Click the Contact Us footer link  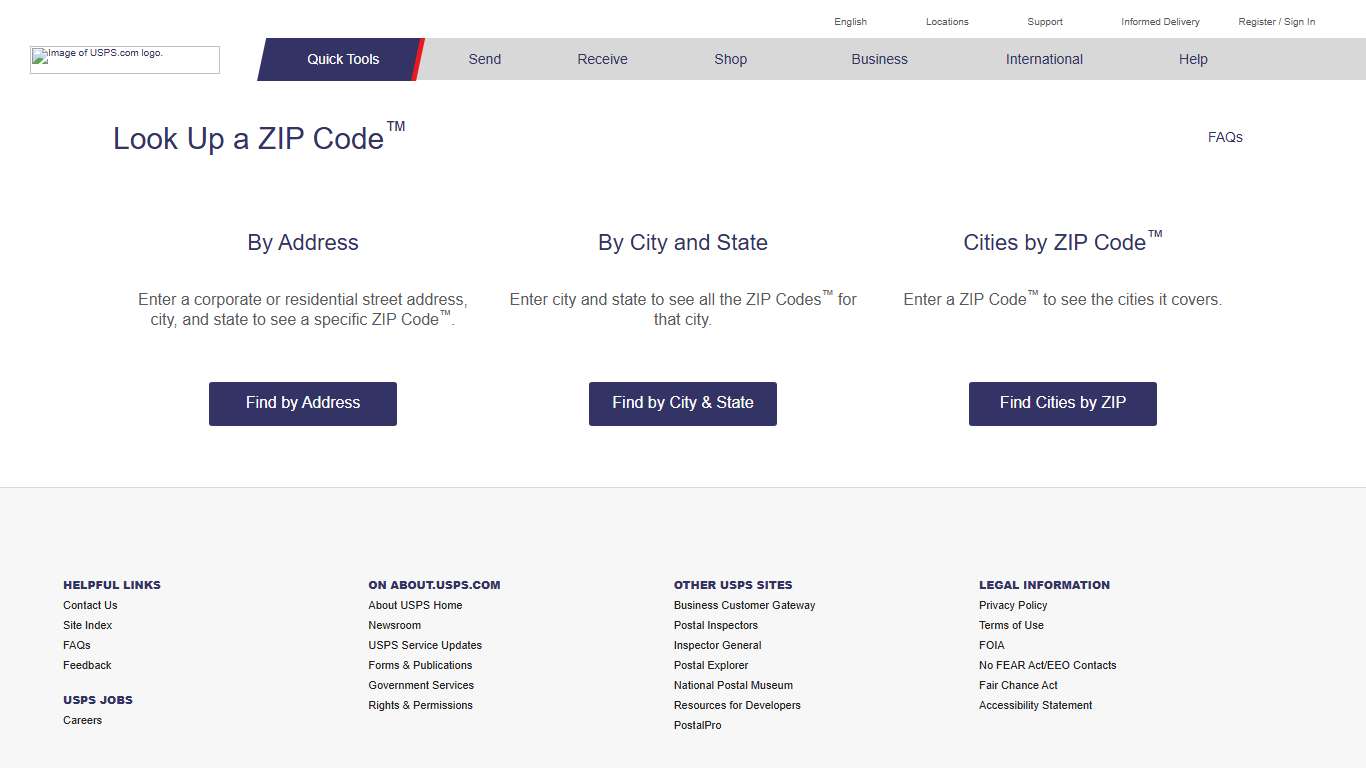[90, 605]
